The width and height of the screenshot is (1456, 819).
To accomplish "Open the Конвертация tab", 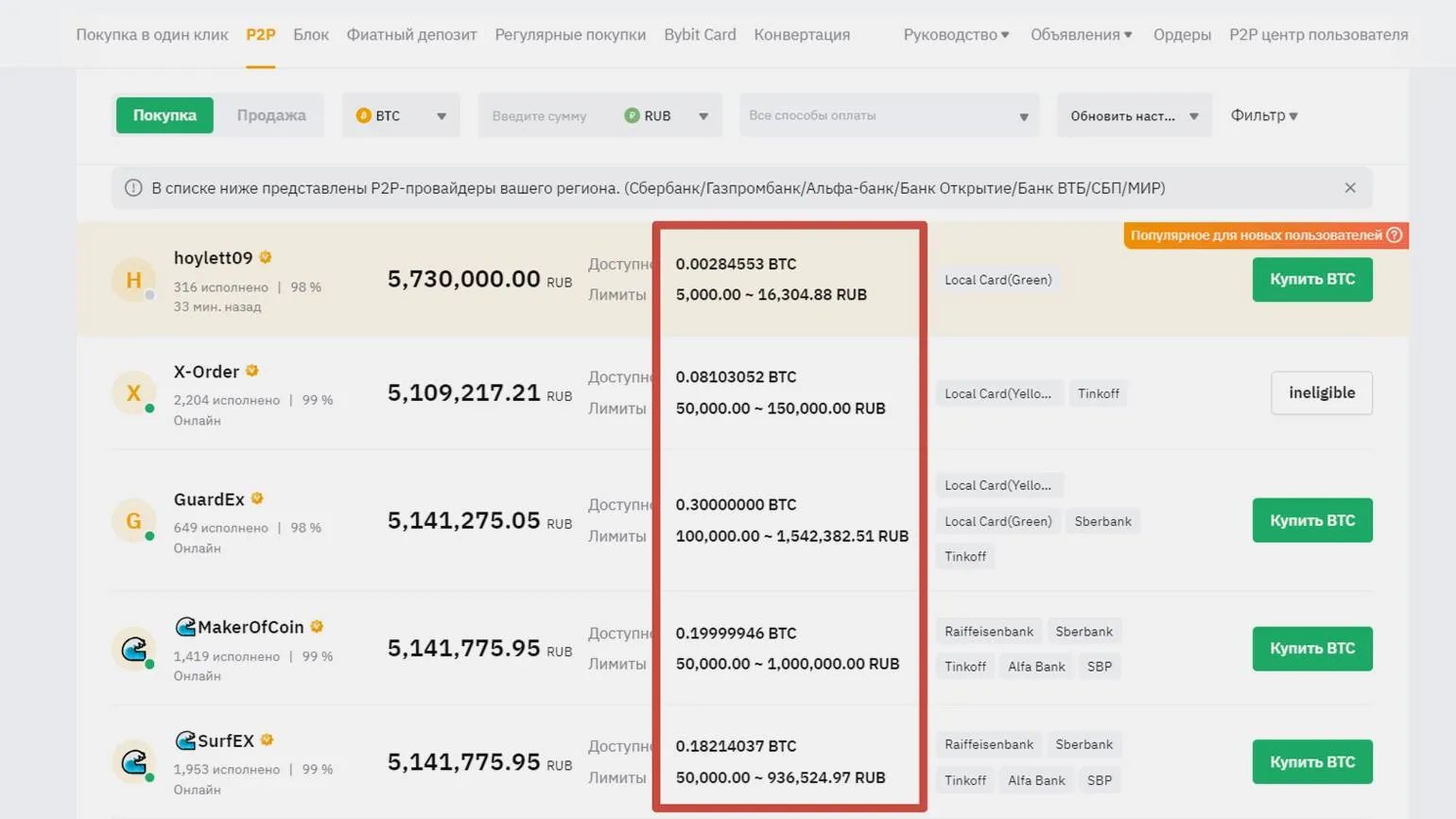I will click(801, 35).
